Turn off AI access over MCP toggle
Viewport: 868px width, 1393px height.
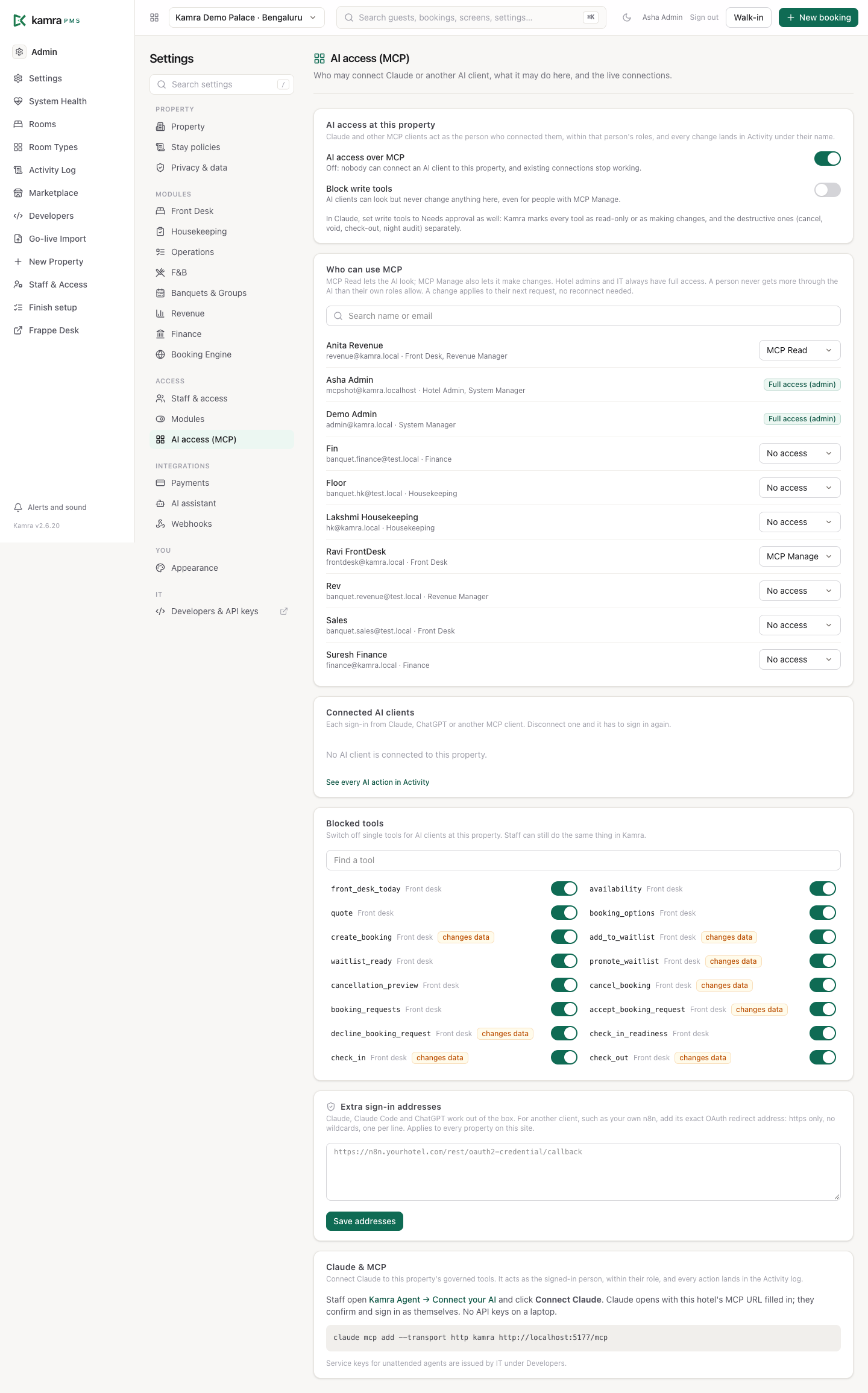828,159
